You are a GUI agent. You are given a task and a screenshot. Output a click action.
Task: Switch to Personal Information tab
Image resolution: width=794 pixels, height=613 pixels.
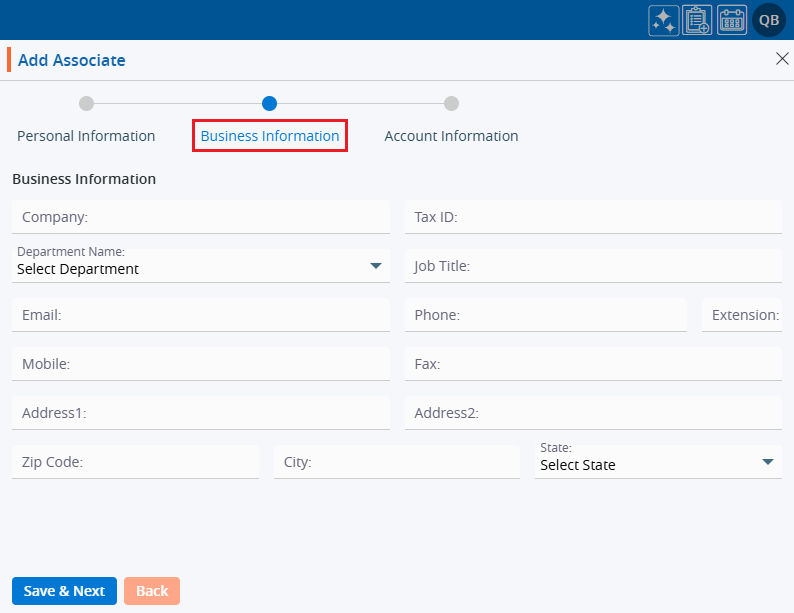pos(86,136)
